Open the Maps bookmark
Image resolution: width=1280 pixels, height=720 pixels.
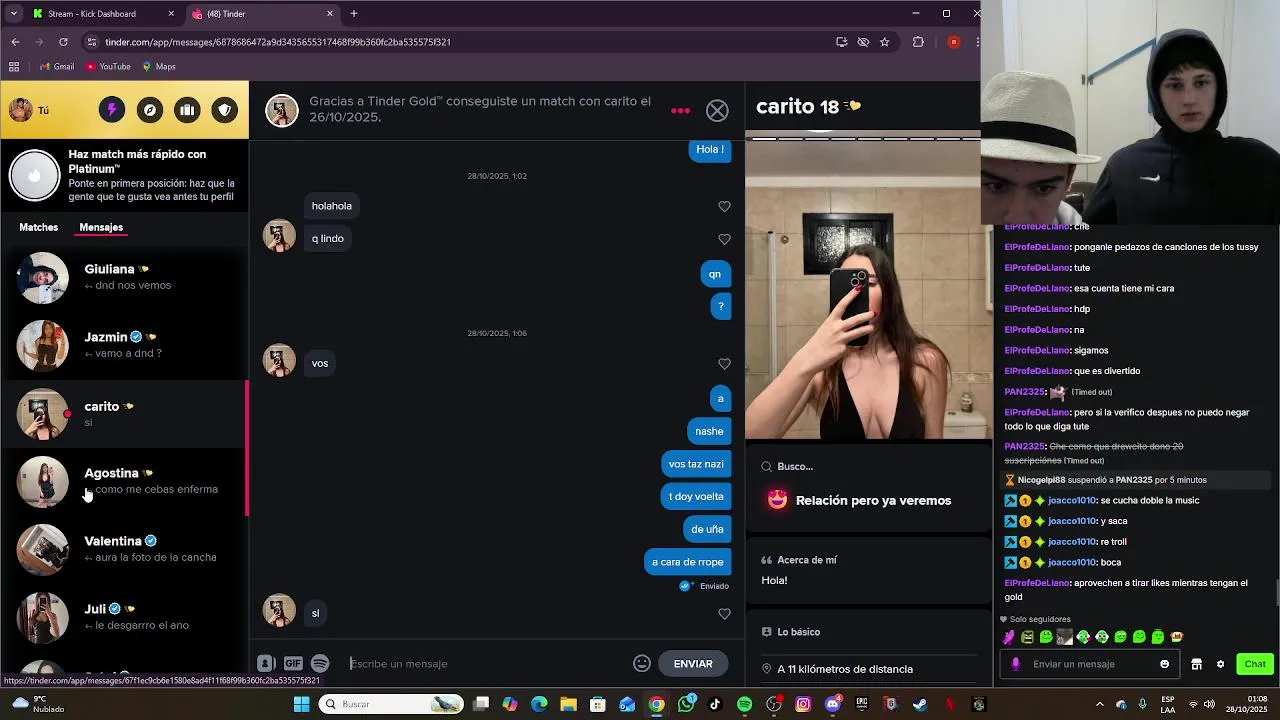click(159, 67)
